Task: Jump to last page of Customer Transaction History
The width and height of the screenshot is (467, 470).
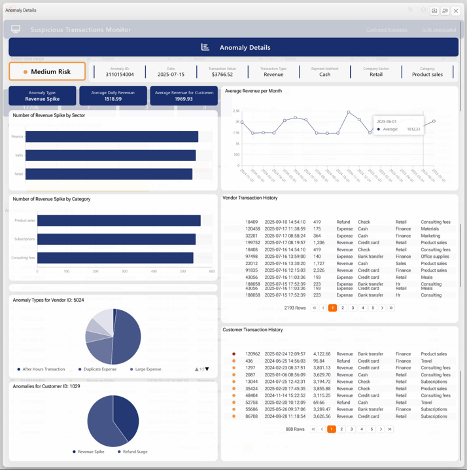Action: click(390, 429)
